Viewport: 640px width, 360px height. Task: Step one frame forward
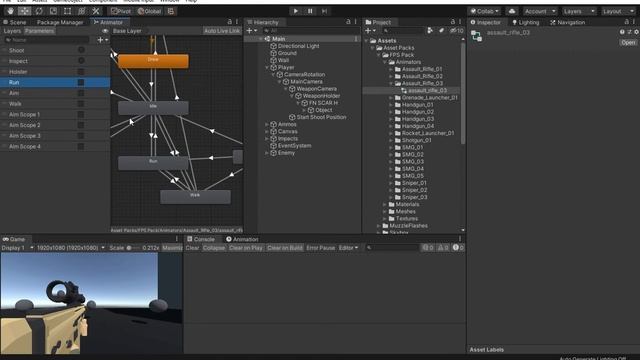[324, 11]
